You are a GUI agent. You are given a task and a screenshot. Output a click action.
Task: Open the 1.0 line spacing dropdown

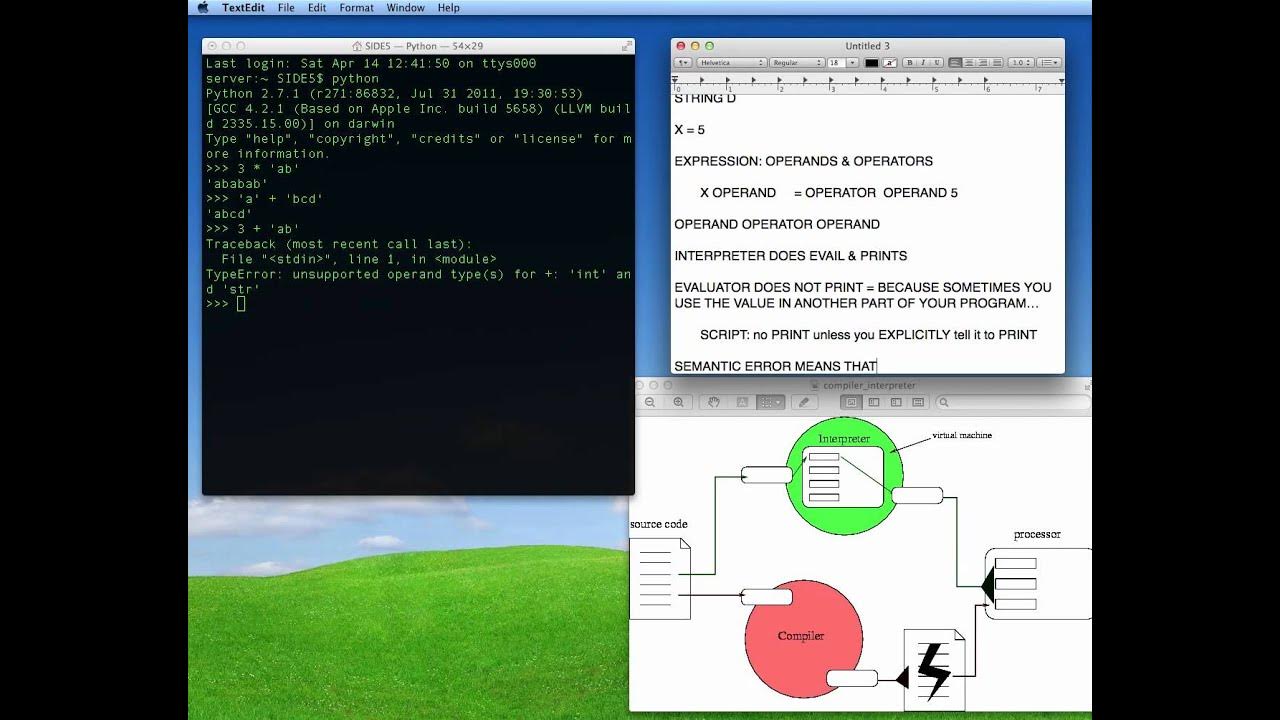[x=1021, y=63]
